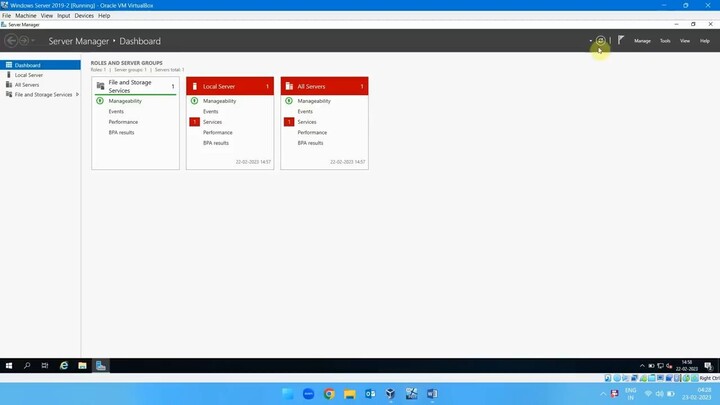Open File Explorer from guest taskbar
The width and height of the screenshot is (720, 405).
pos(82,366)
